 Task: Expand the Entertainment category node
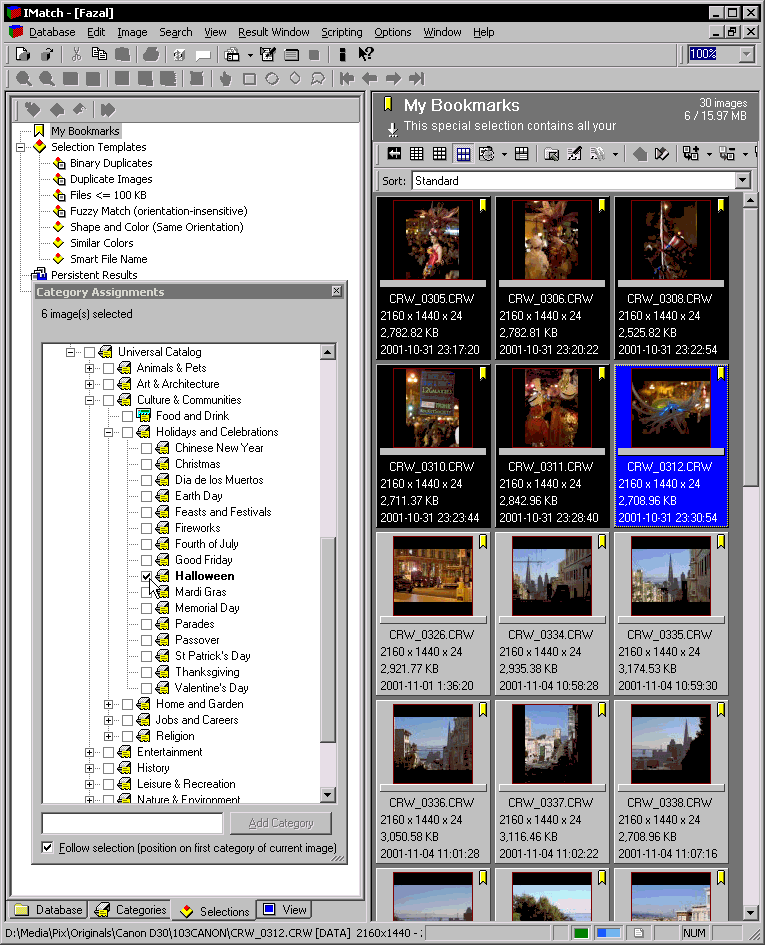(x=89, y=752)
